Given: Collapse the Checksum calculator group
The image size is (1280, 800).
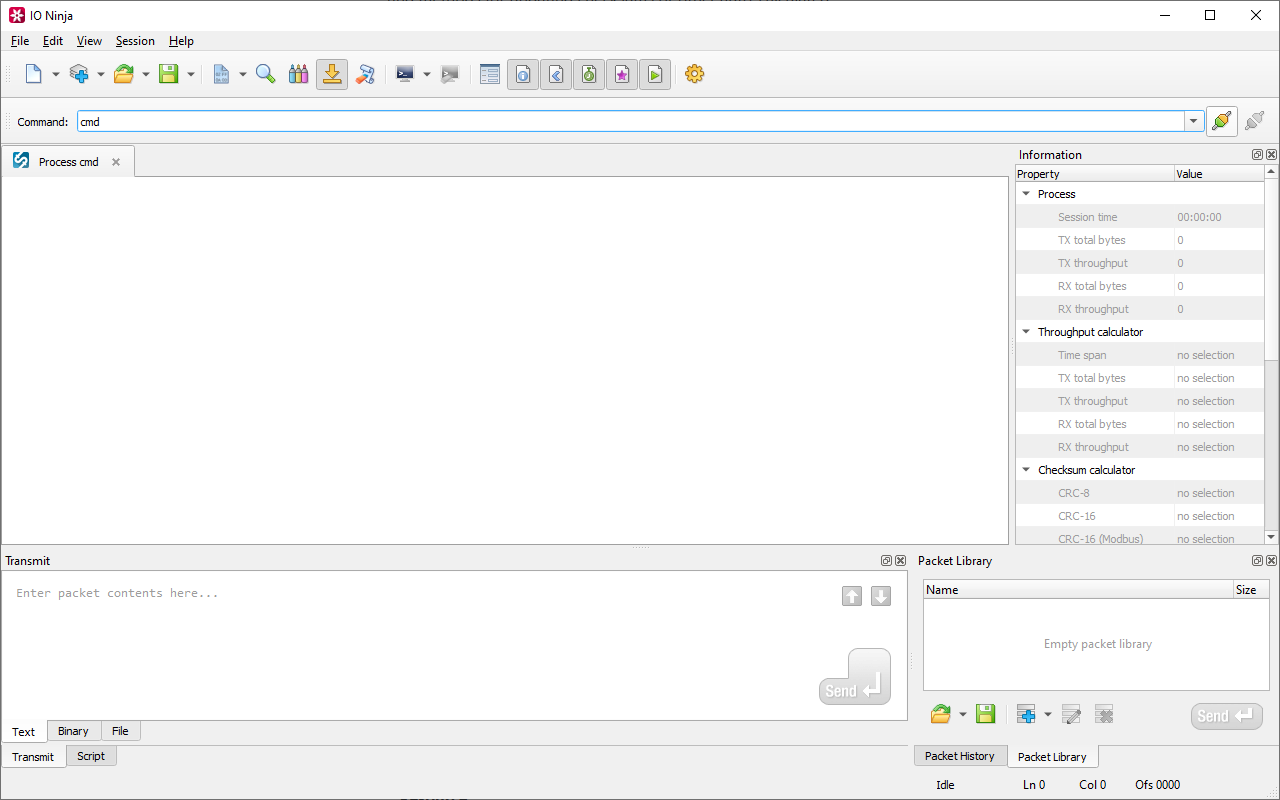Looking at the screenshot, I should (1026, 470).
